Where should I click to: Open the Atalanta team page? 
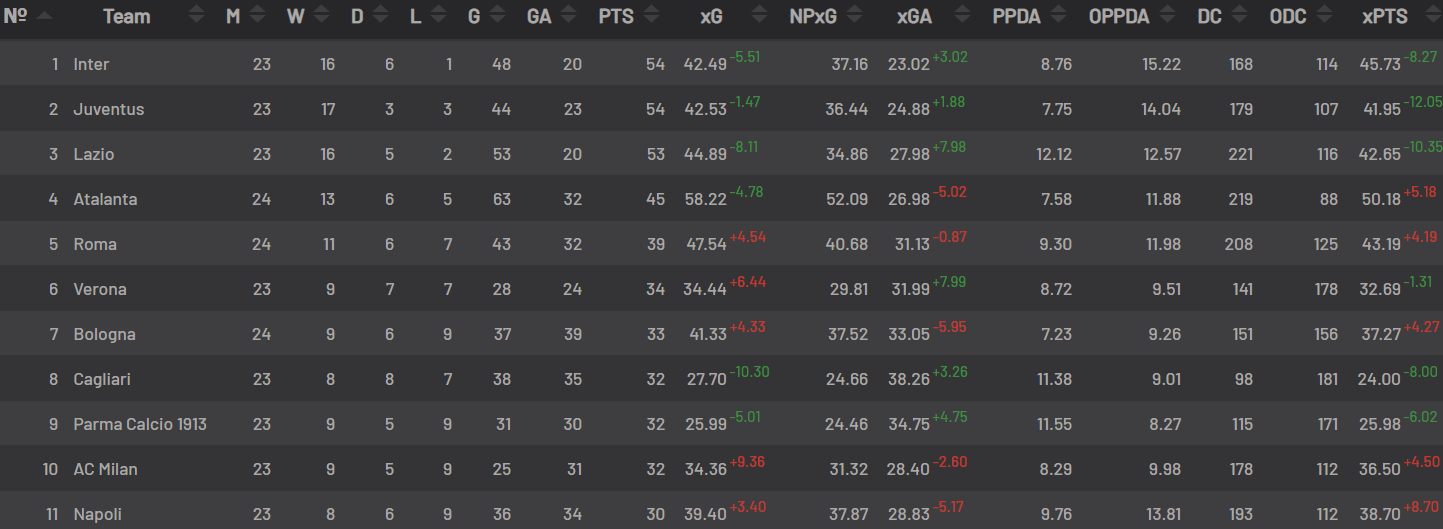tap(105, 199)
